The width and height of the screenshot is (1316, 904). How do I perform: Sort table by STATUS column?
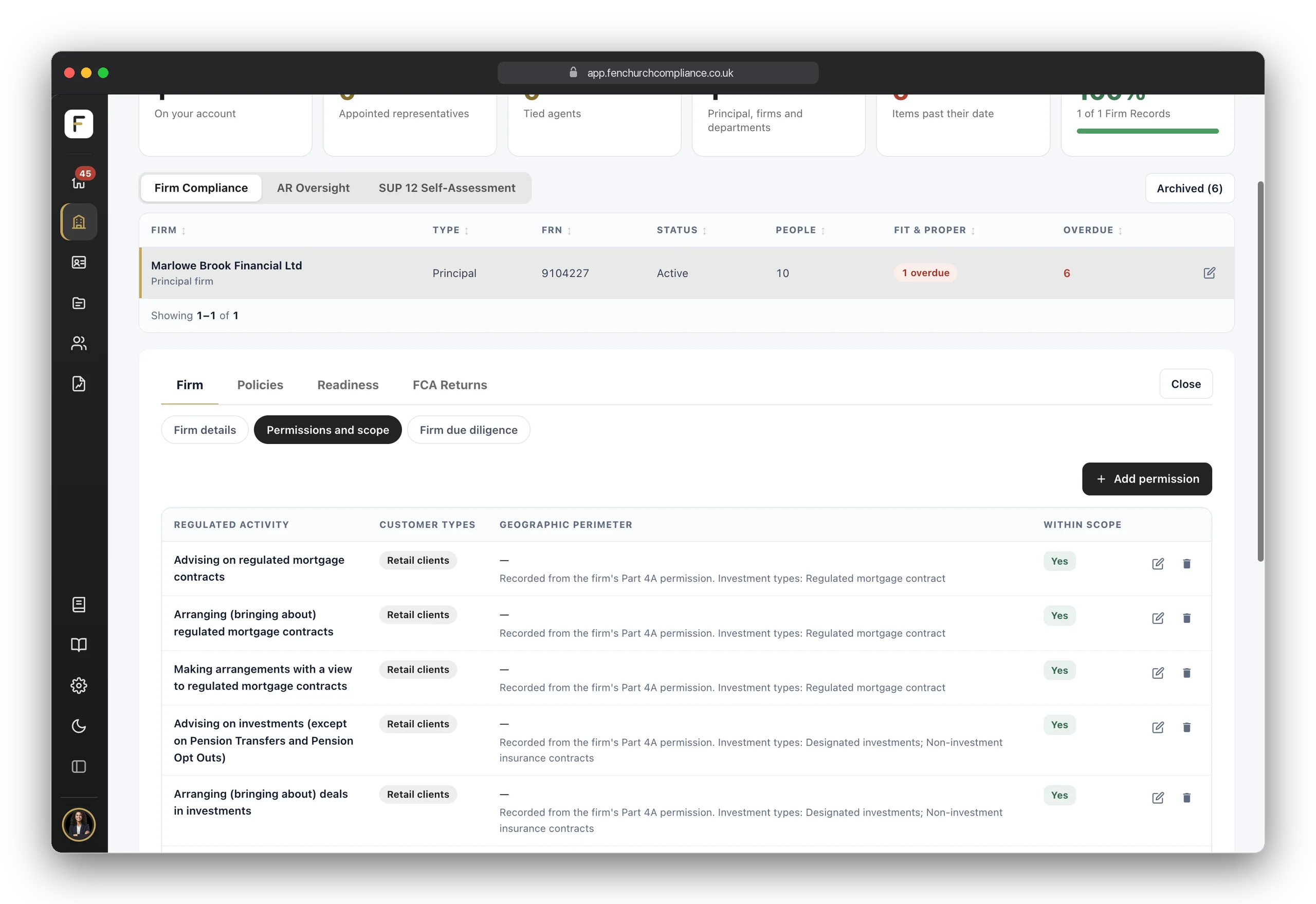682,230
